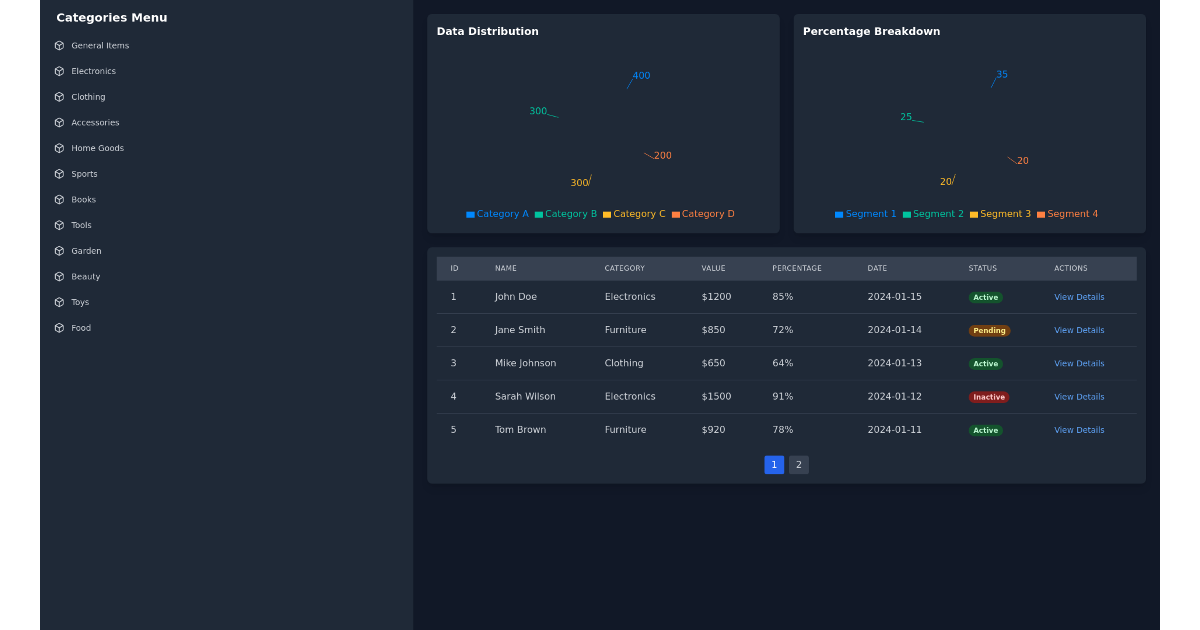Click the page 1 pagination button
Viewport: 1200px width, 630px height.
774,465
